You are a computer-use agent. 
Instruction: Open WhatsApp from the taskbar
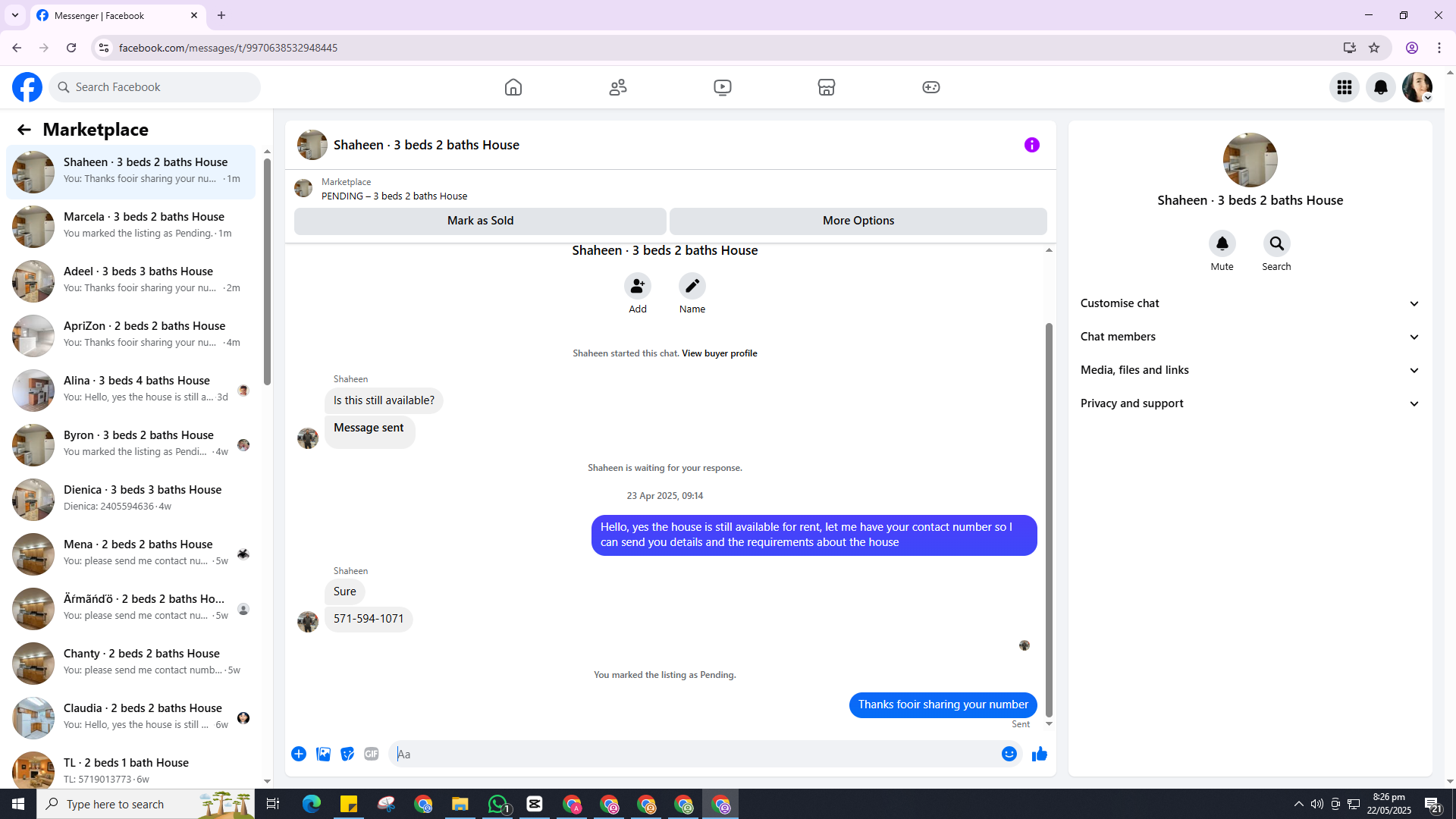click(x=498, y=804)
